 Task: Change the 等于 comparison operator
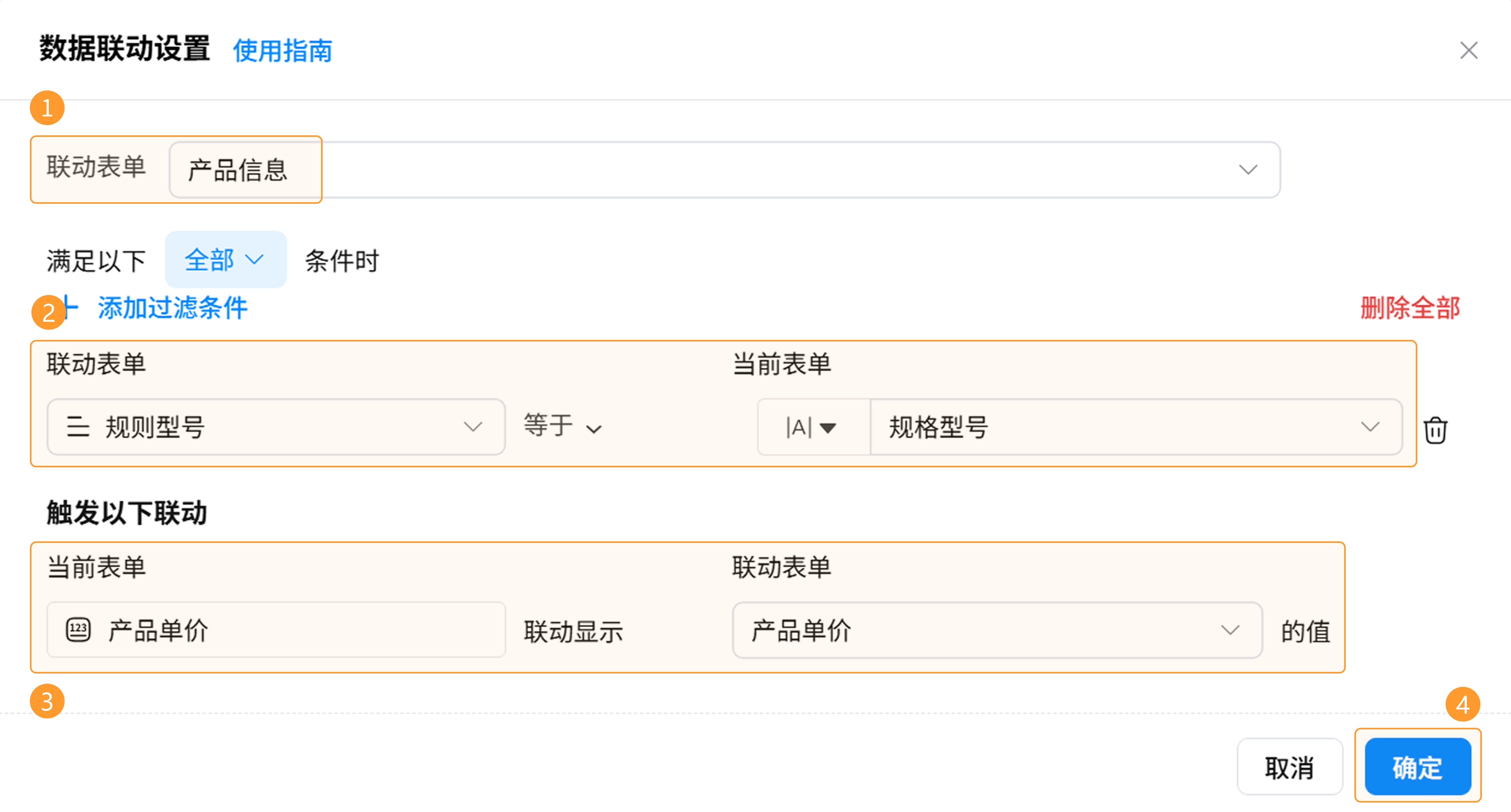coord(562,426)
